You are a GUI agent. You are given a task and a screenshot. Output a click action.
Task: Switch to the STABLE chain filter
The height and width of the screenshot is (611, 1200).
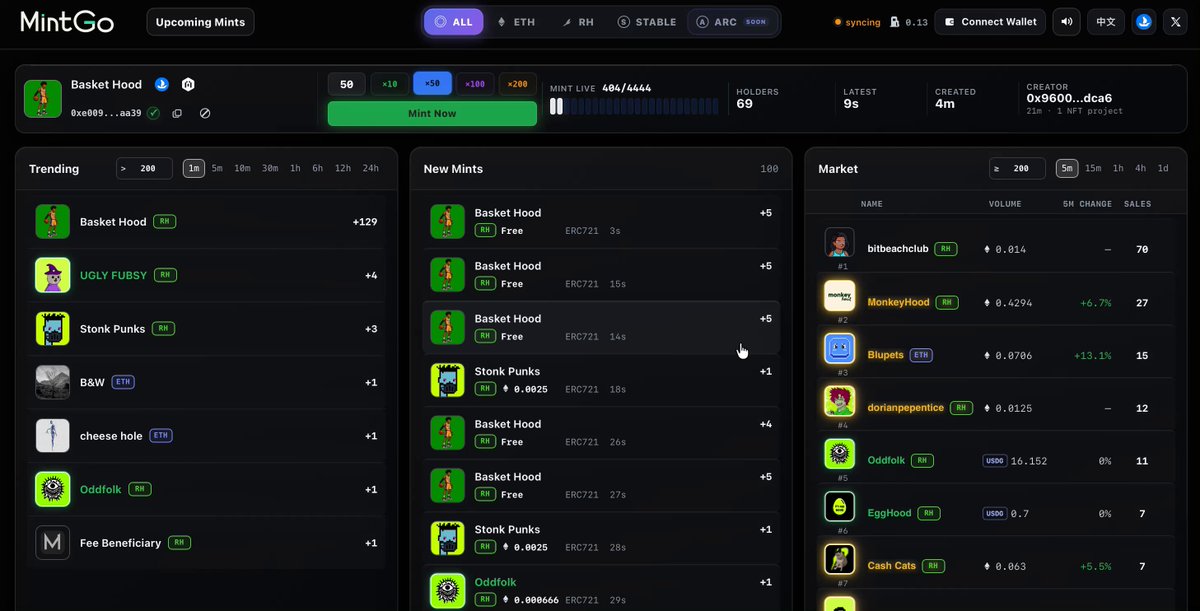tap(647, 22)
